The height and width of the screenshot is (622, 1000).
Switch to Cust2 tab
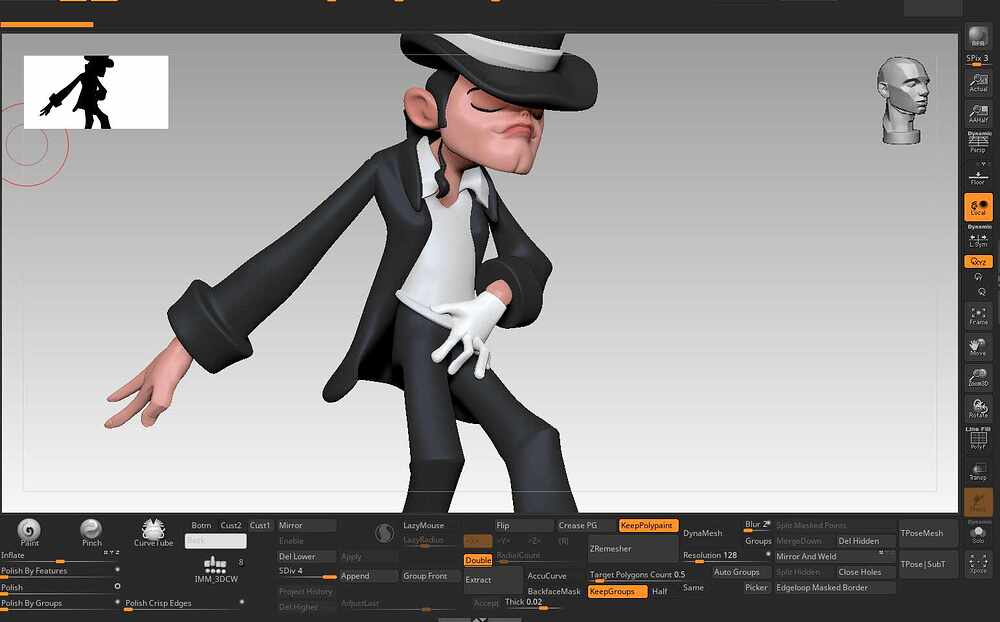[231, 525]
